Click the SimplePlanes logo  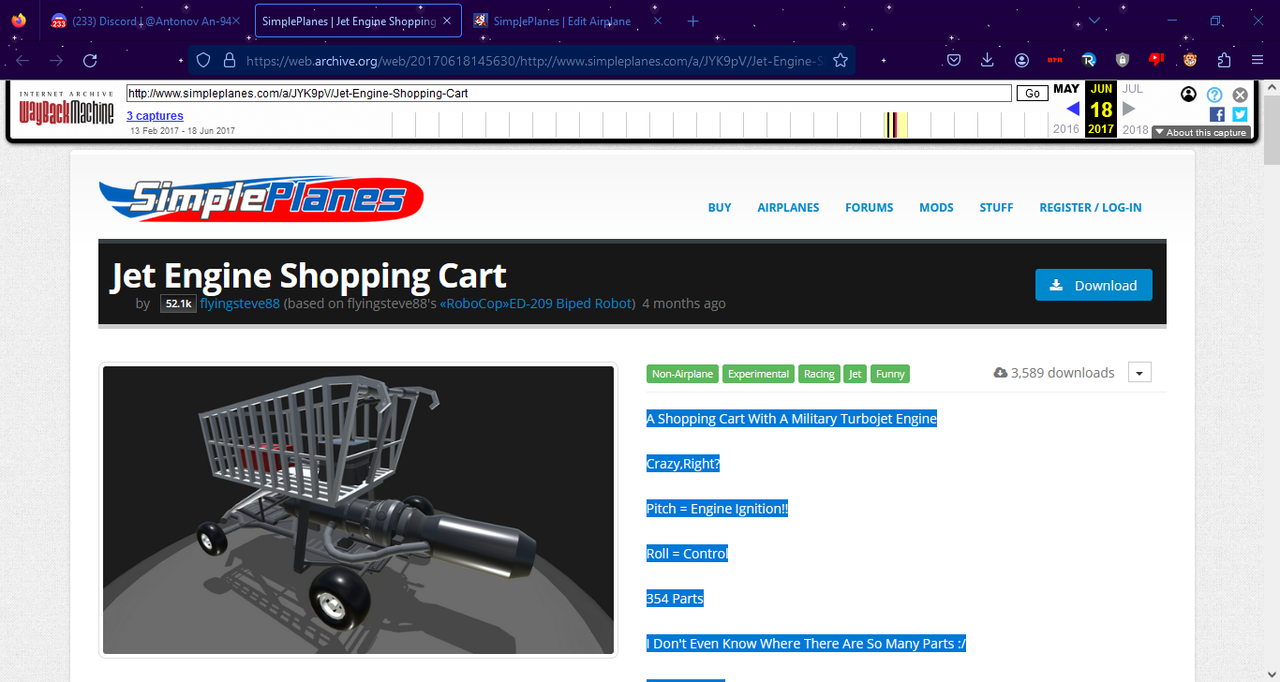[x=261, y=199]
